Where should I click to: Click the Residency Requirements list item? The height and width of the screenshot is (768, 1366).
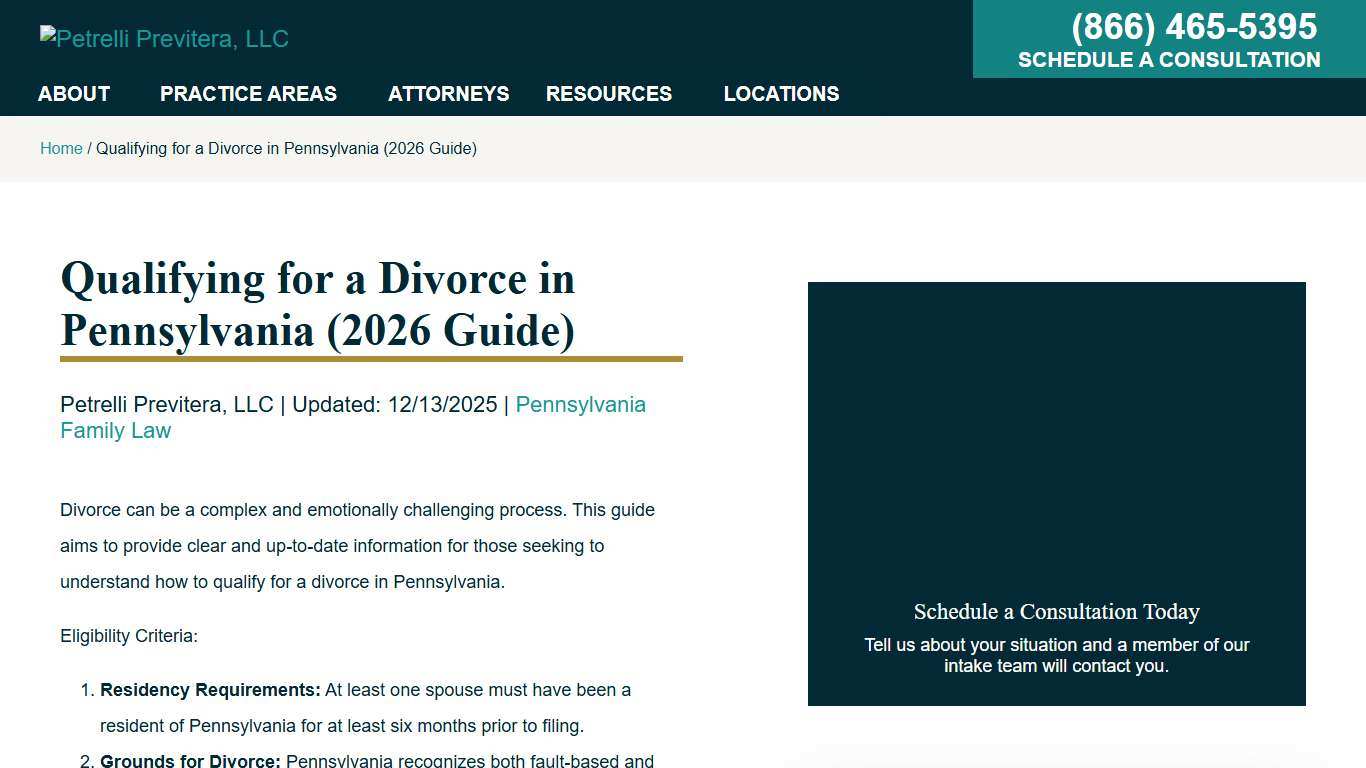(366, 707)
